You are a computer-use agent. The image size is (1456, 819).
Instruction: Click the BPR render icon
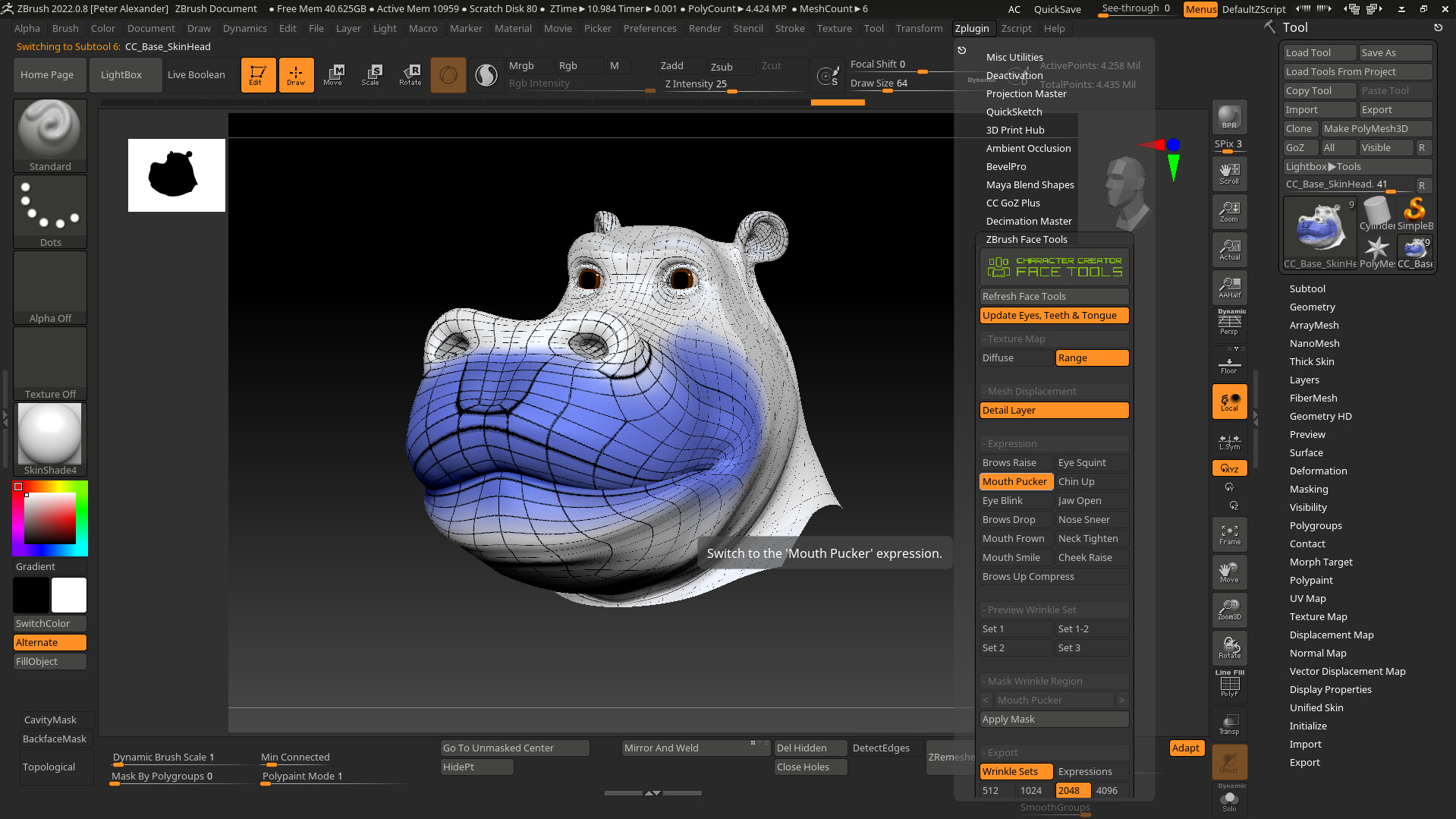pos(1229,118)
